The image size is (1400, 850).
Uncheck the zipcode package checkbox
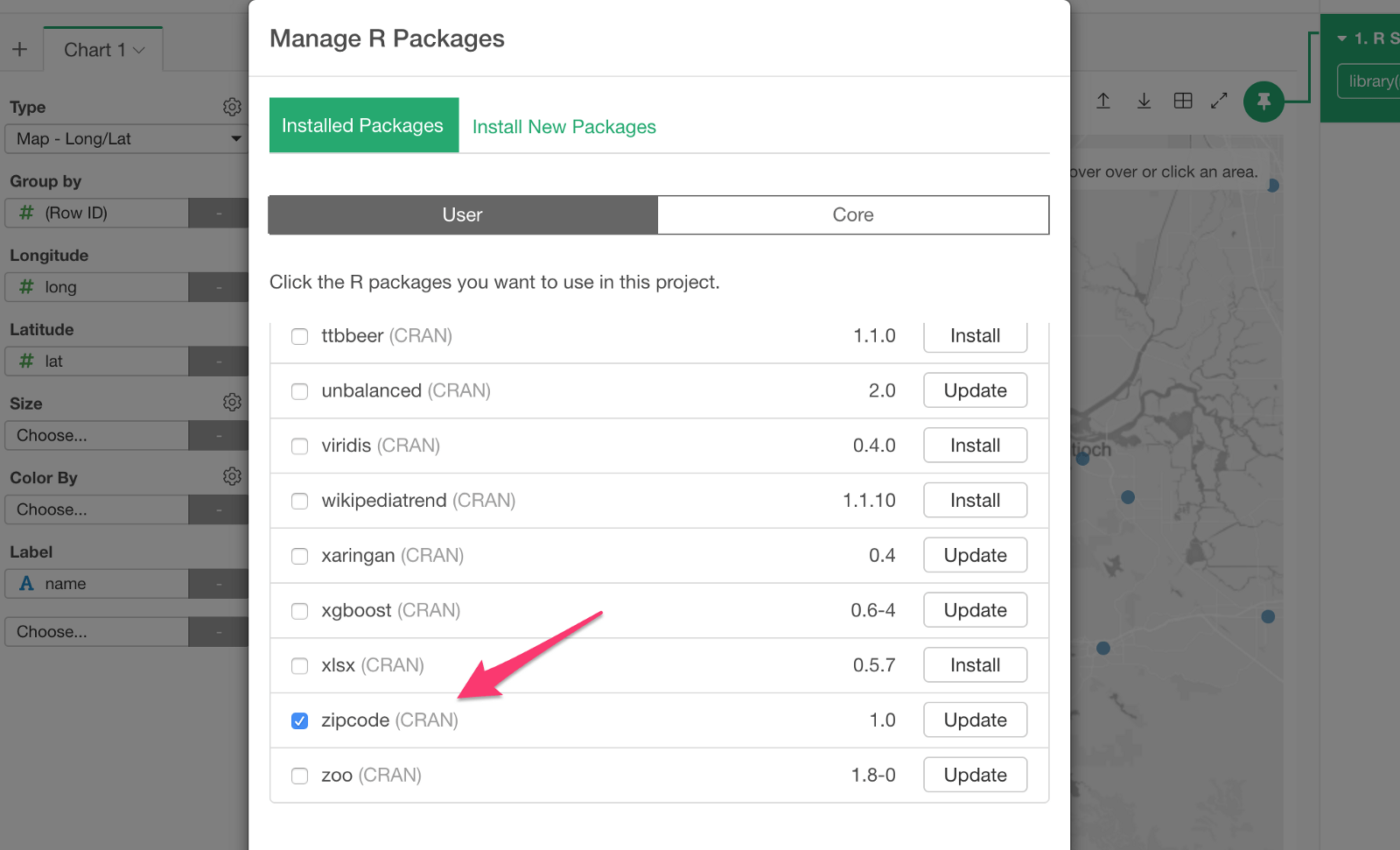(299, 720)
